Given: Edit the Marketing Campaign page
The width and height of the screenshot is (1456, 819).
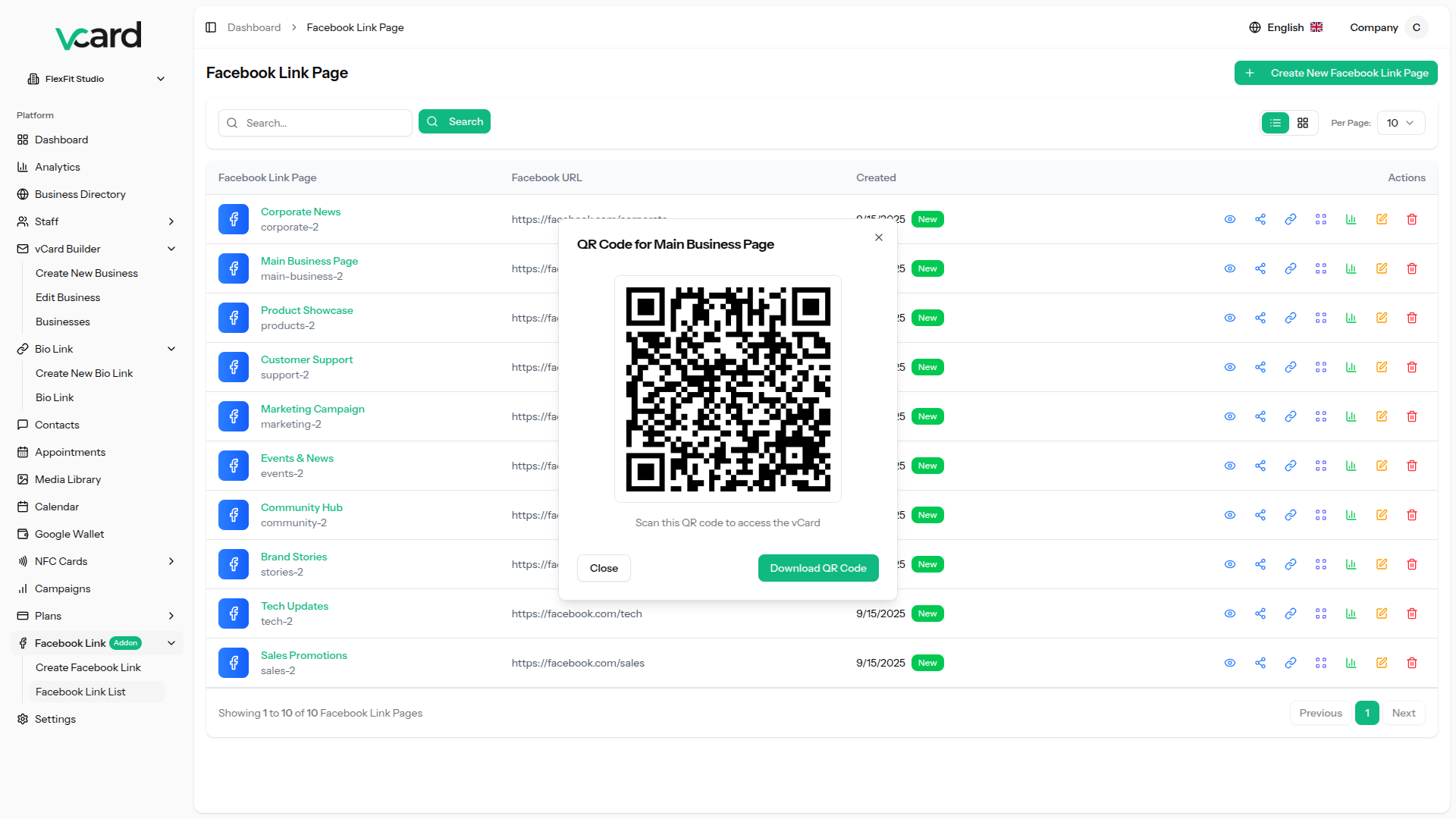Looking at the screenshot, I should [1382, 416].
